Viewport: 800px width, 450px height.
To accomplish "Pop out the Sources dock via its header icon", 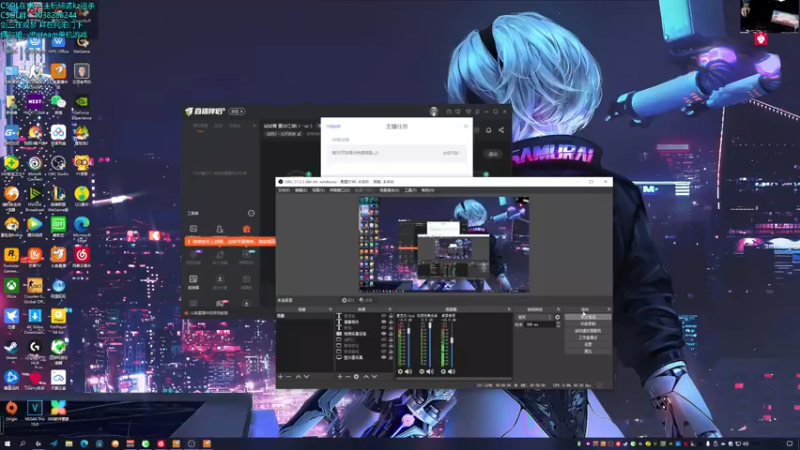I will (x=390, y=309).
